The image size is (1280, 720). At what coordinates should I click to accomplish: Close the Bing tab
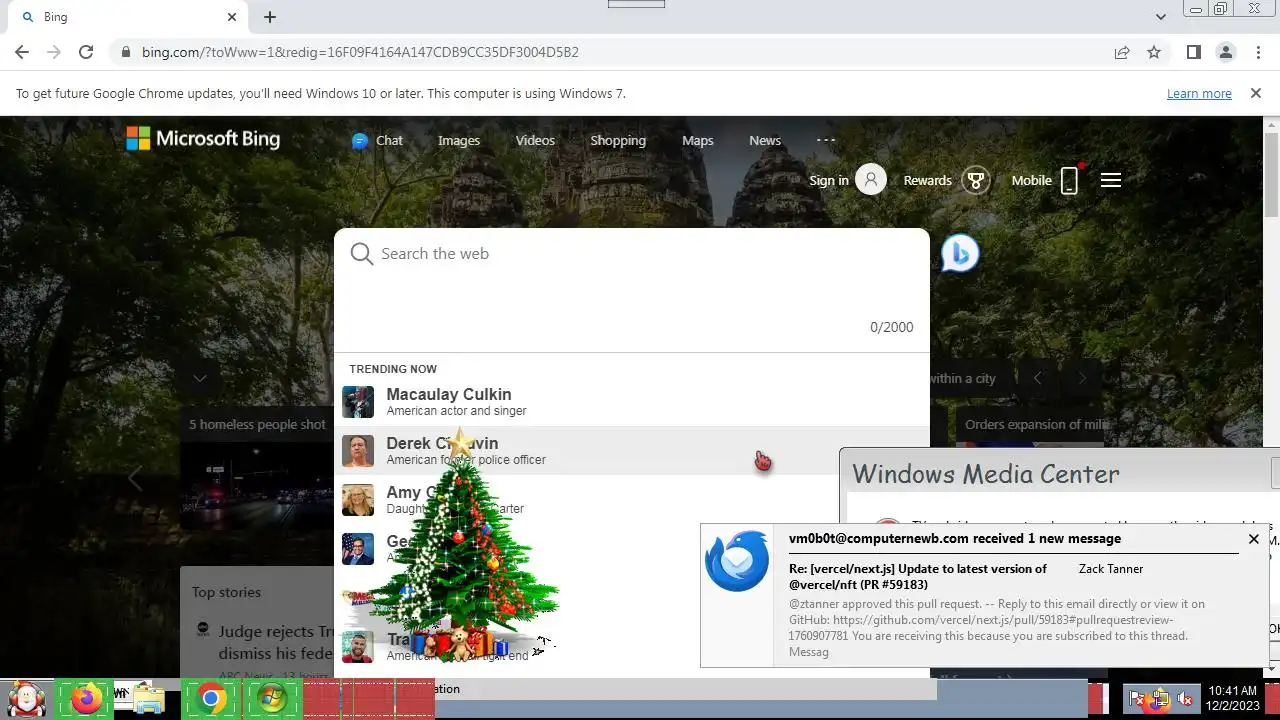click(x=232, y=17)
